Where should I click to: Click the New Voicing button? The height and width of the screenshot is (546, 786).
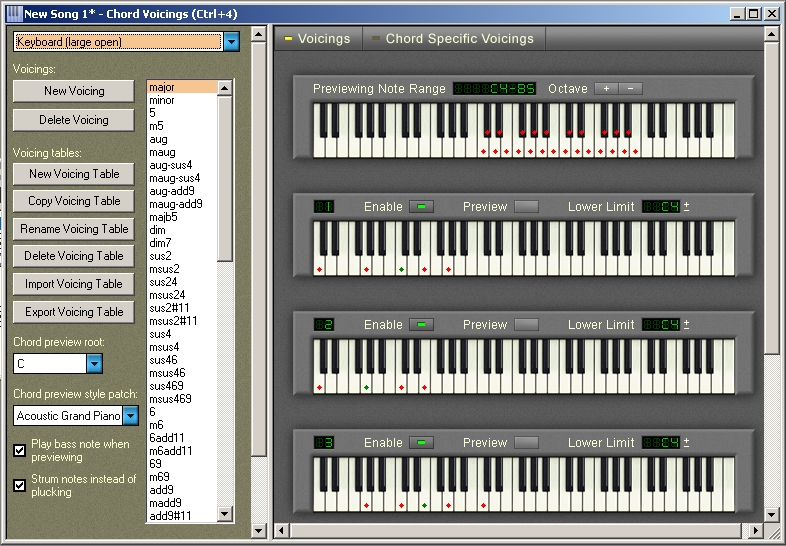tap(74, 91)
